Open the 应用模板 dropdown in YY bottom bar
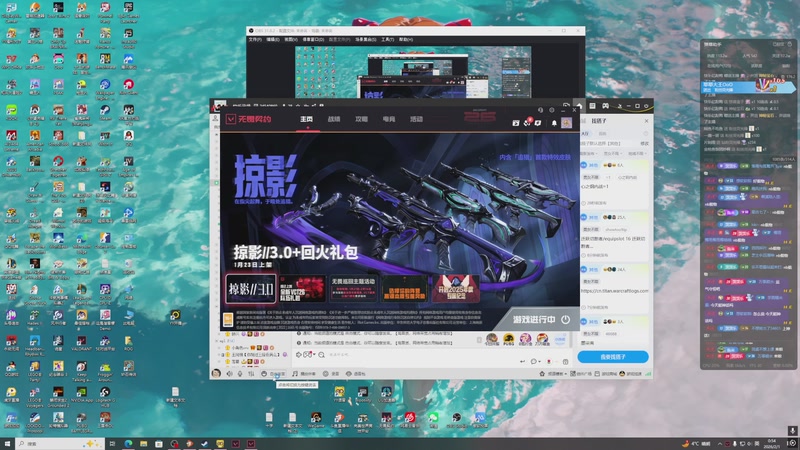 tap(554, 373)
